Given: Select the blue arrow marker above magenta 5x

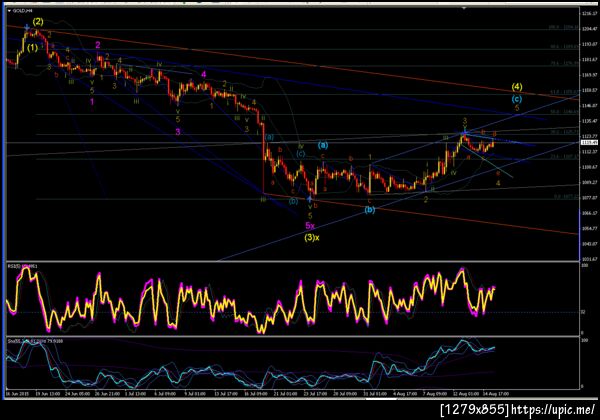Looking at the screenshot, I should 310,199.
